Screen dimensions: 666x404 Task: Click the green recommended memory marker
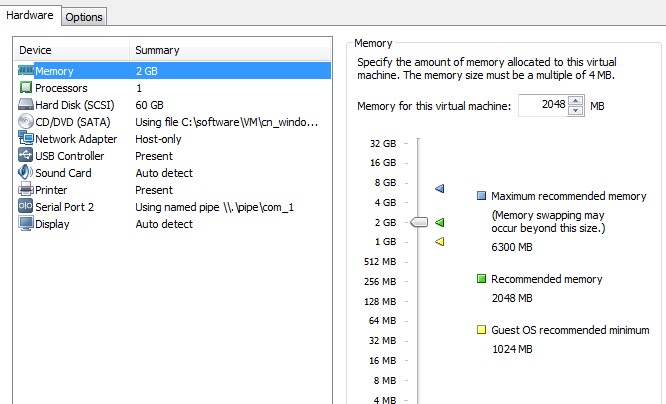point(439,222)
